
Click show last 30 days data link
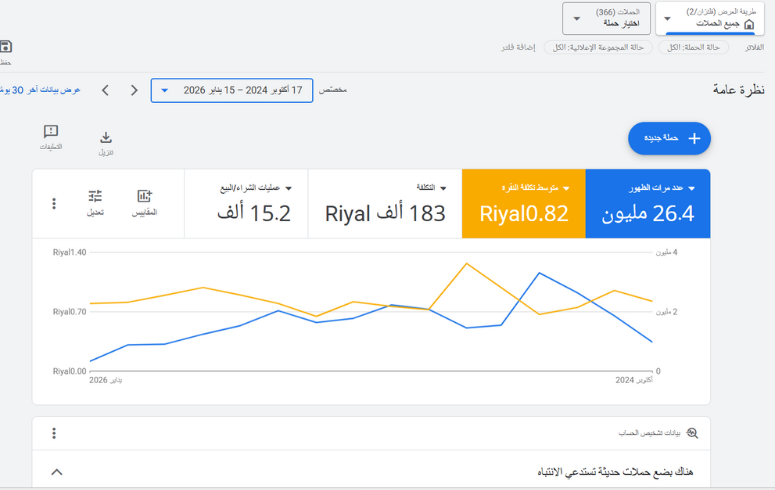40,90
